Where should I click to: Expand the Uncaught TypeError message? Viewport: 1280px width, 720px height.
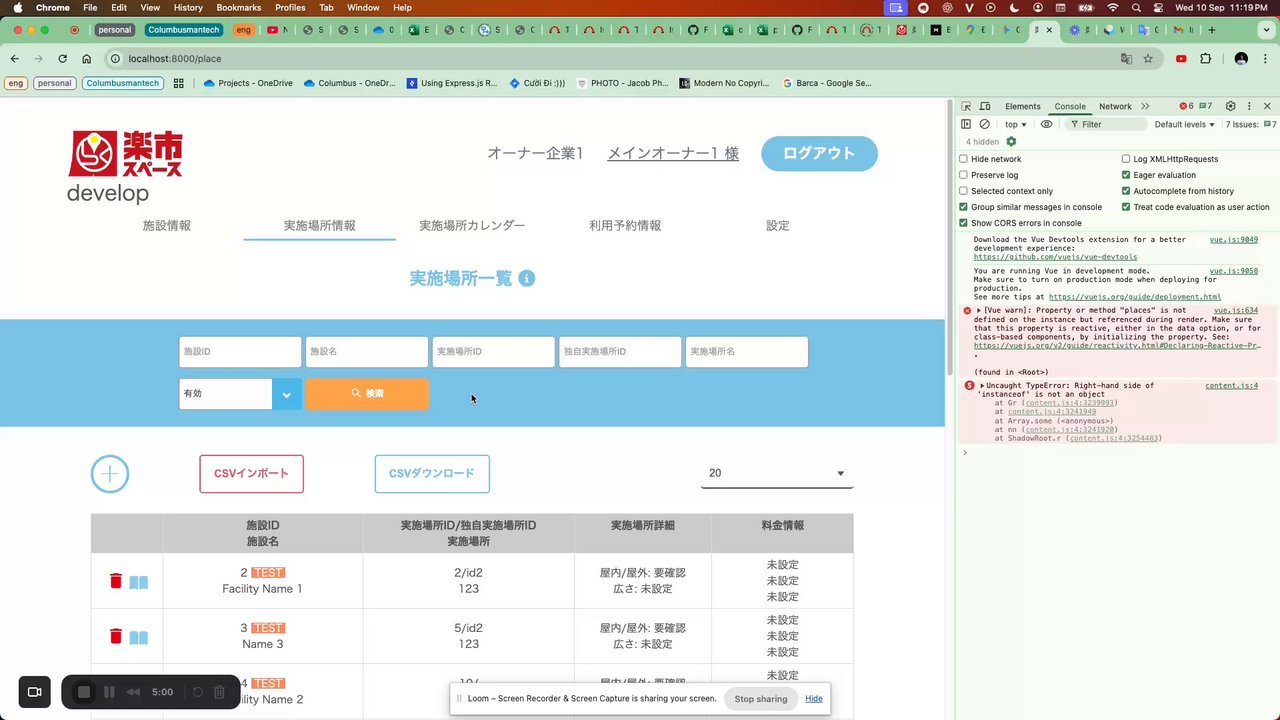point(983,386)
